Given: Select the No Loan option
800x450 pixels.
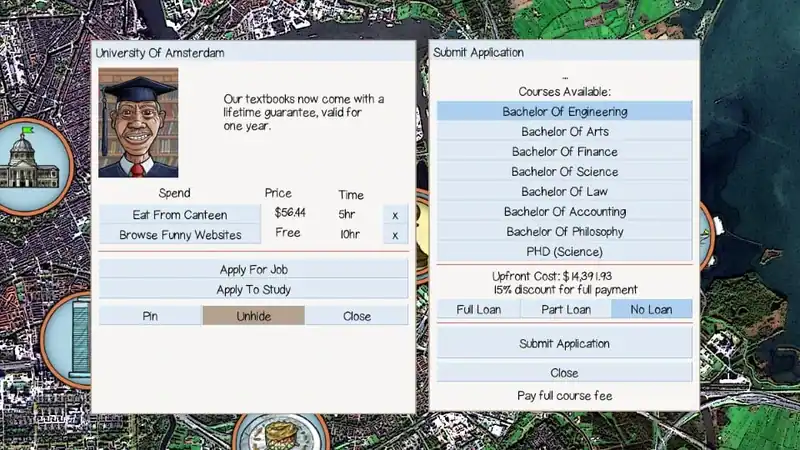Looking at the screenshot, I should [x=652, y=310].
